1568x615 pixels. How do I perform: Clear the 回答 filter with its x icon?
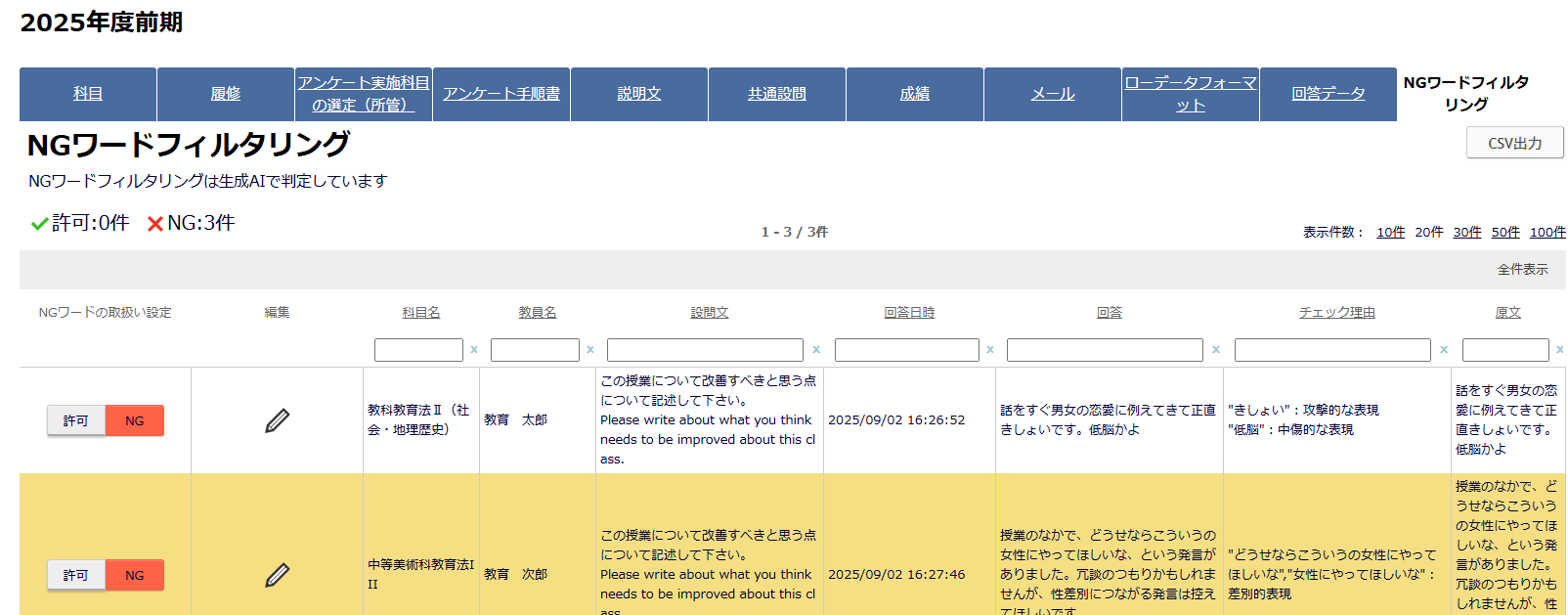click(x=1216, y=349)
